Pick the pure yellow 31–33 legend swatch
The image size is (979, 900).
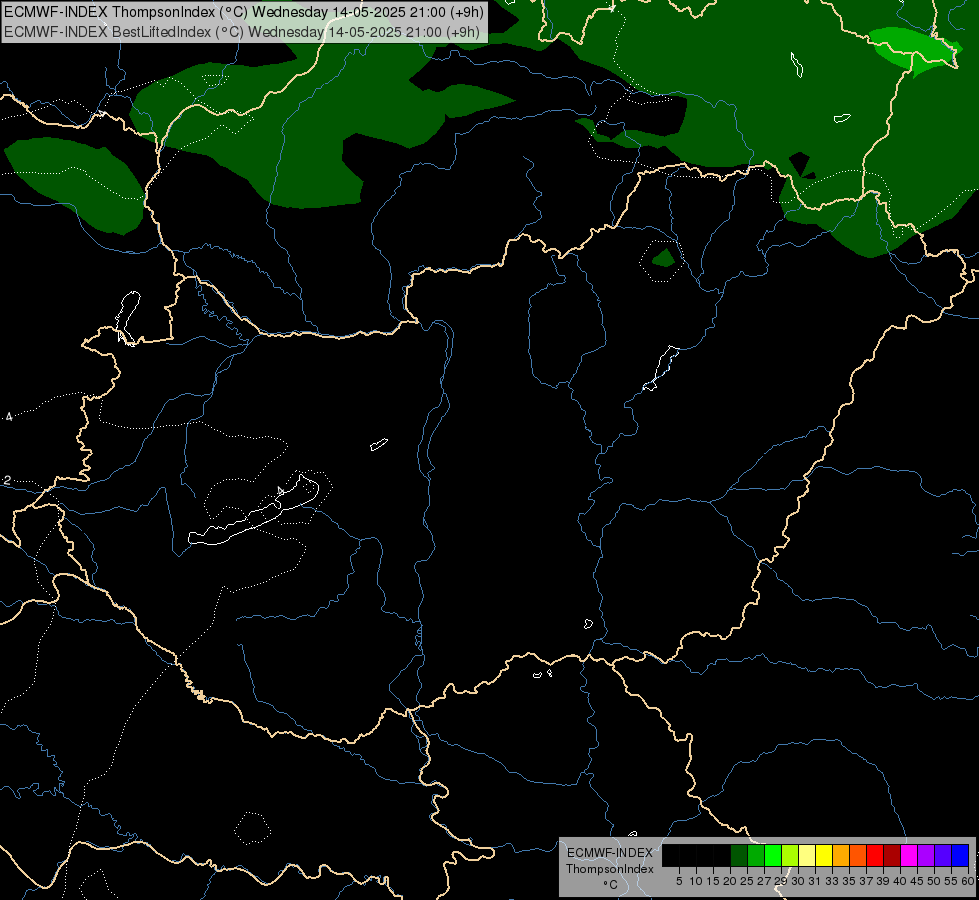[x=824, y=855]
